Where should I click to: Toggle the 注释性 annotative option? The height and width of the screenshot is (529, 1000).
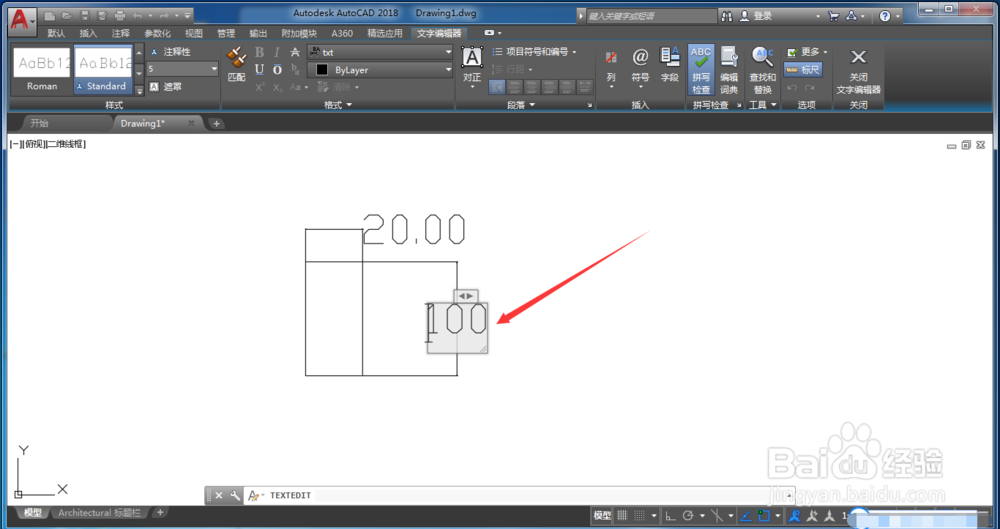coord(170,52)
